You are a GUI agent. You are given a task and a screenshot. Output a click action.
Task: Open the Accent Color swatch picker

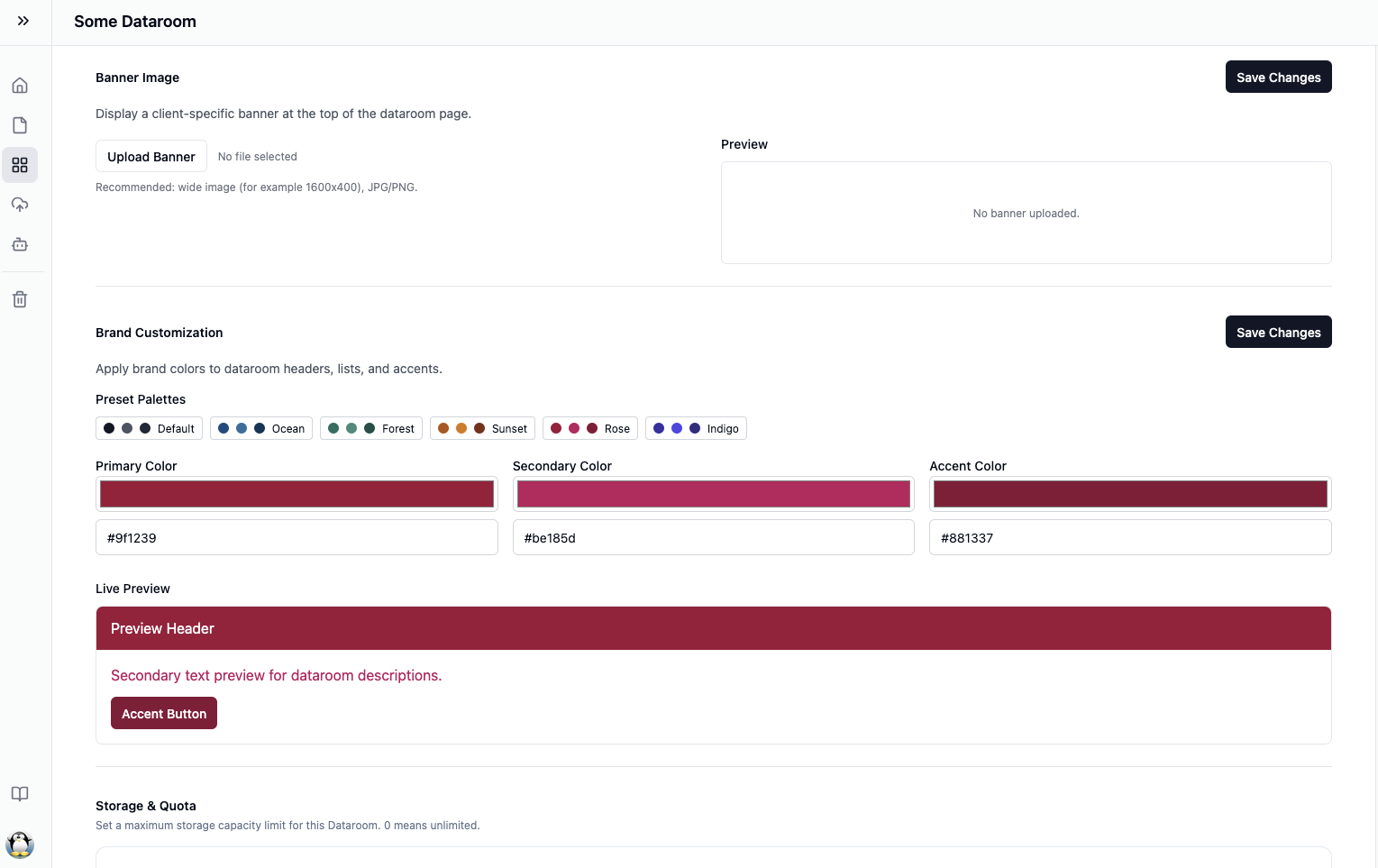[1130, 494]
